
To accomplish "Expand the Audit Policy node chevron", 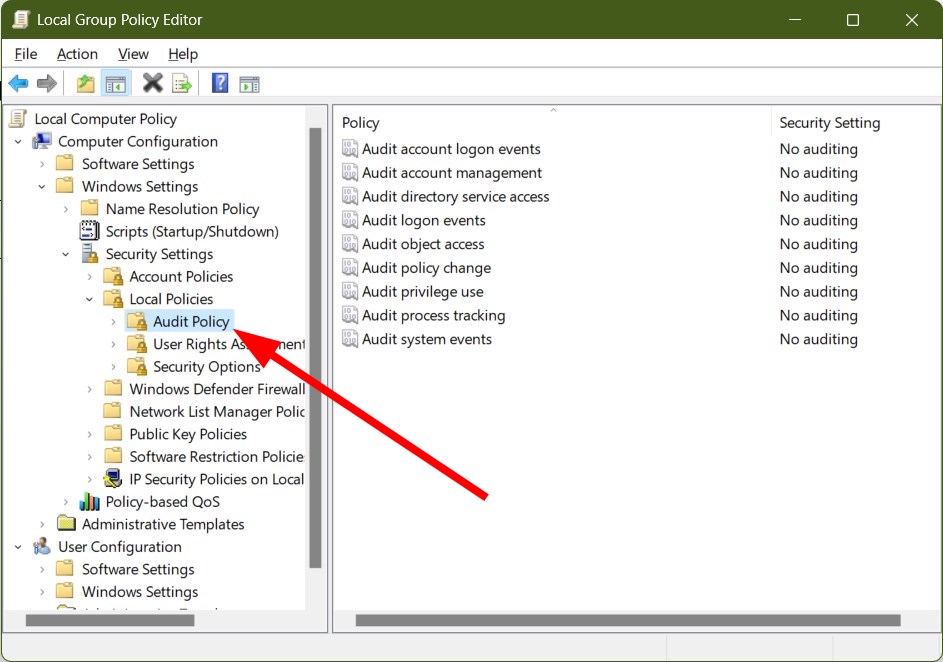I will tap(113, 322).
